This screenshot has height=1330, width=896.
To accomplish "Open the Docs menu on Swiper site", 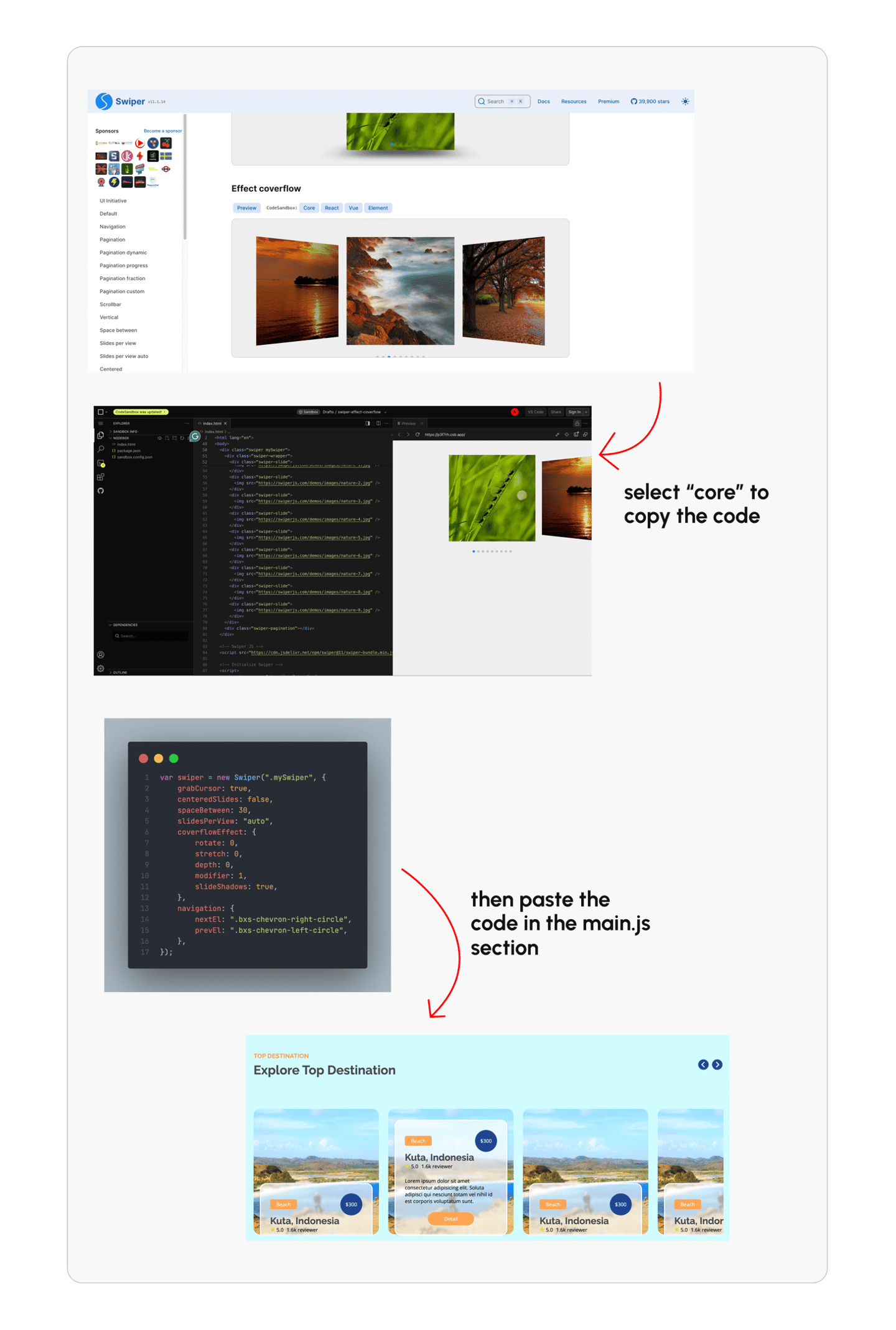I will coord(543,101).
